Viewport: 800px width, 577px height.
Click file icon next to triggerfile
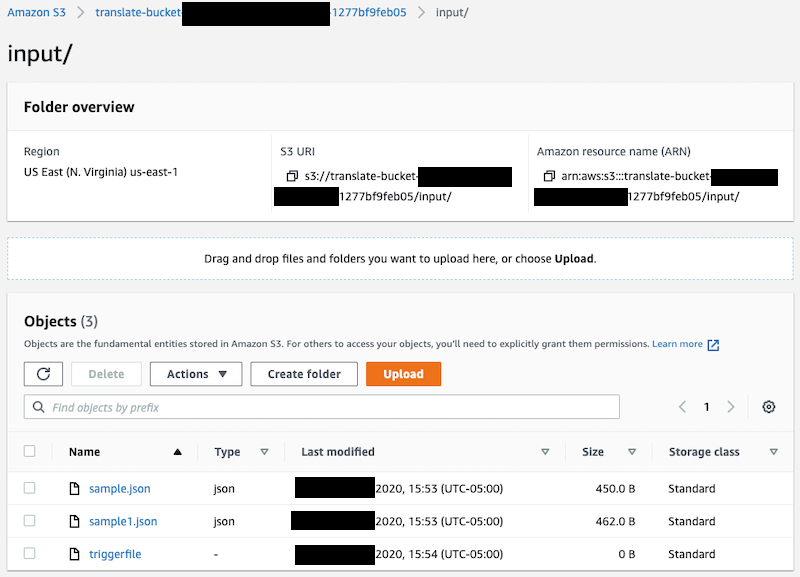tap(74, 554)
